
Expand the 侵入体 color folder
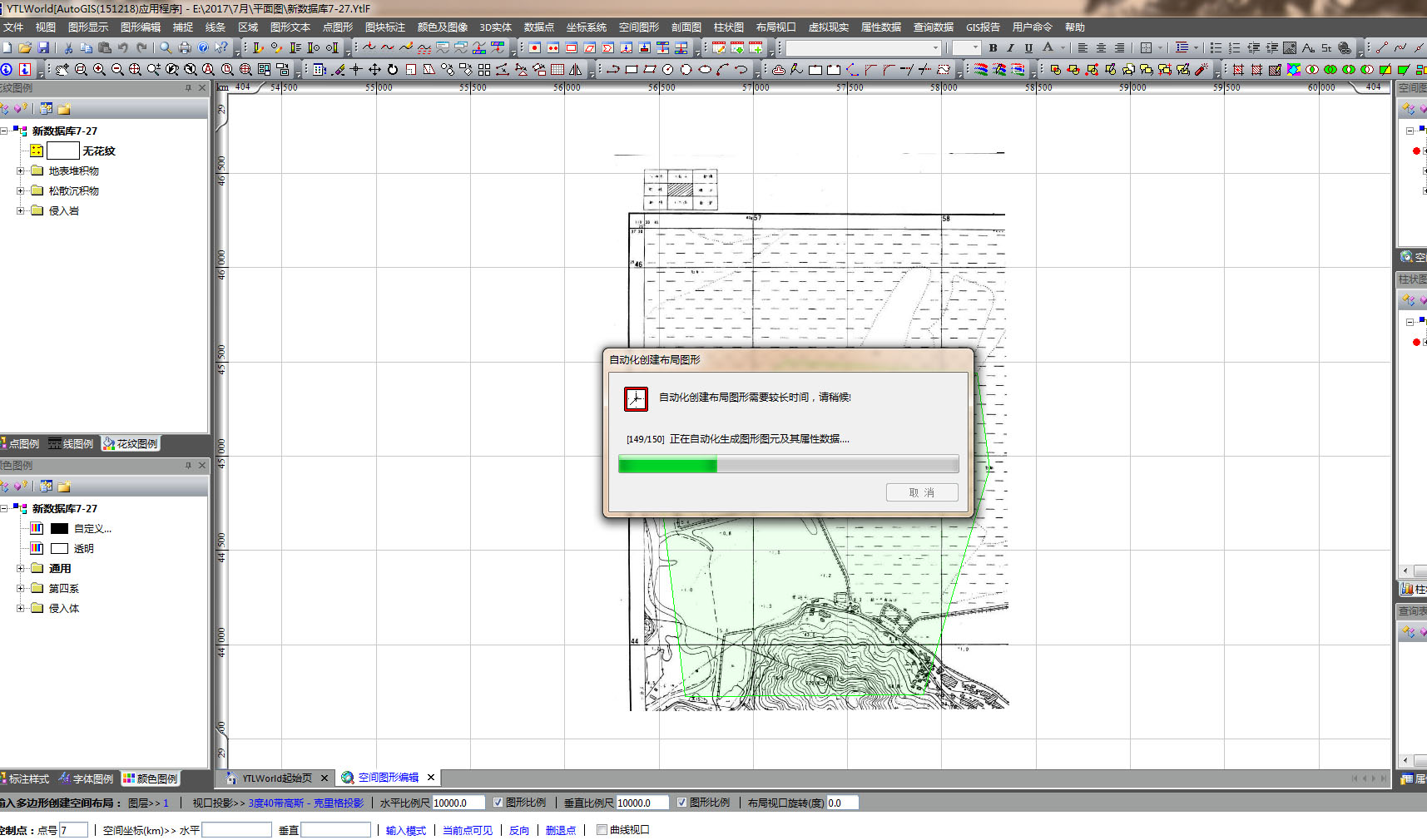(21, 608)
